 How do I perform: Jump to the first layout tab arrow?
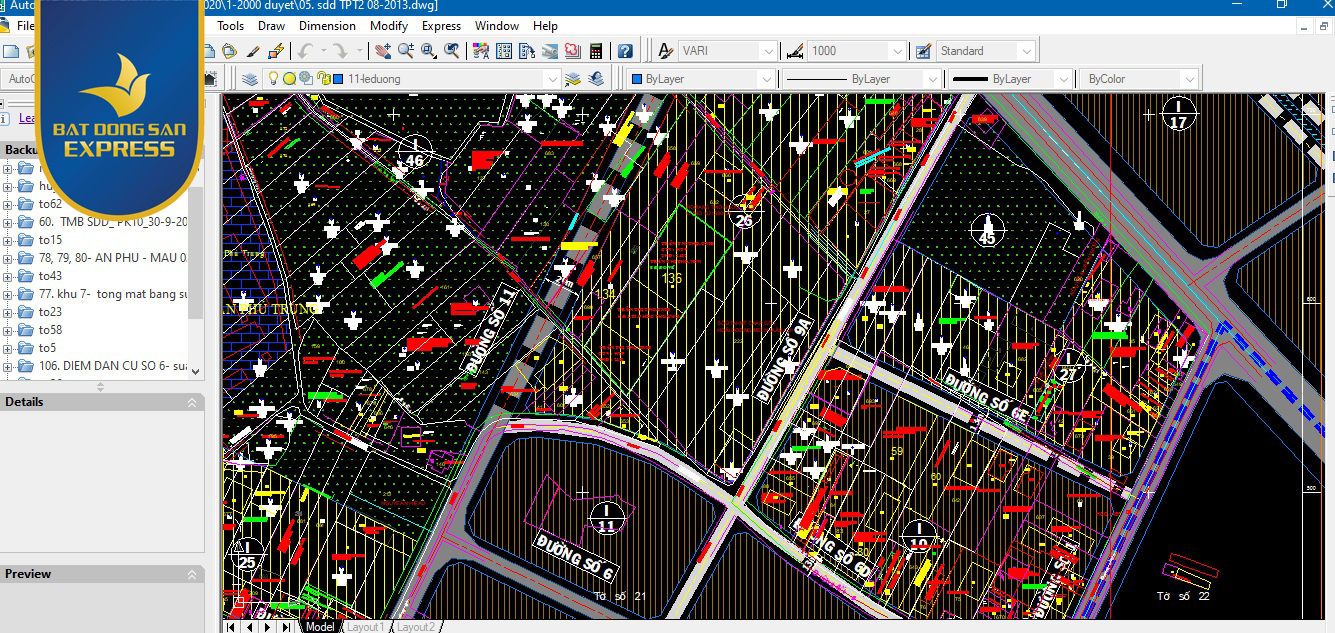[231, 627]
